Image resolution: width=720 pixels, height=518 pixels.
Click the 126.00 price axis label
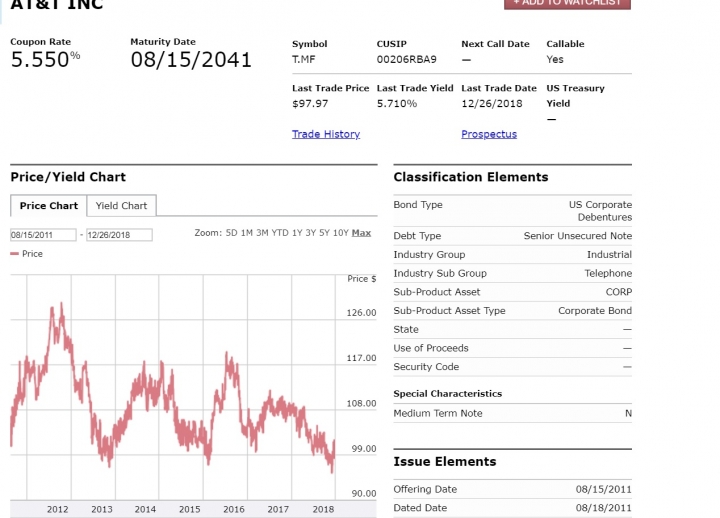point(361,313)
